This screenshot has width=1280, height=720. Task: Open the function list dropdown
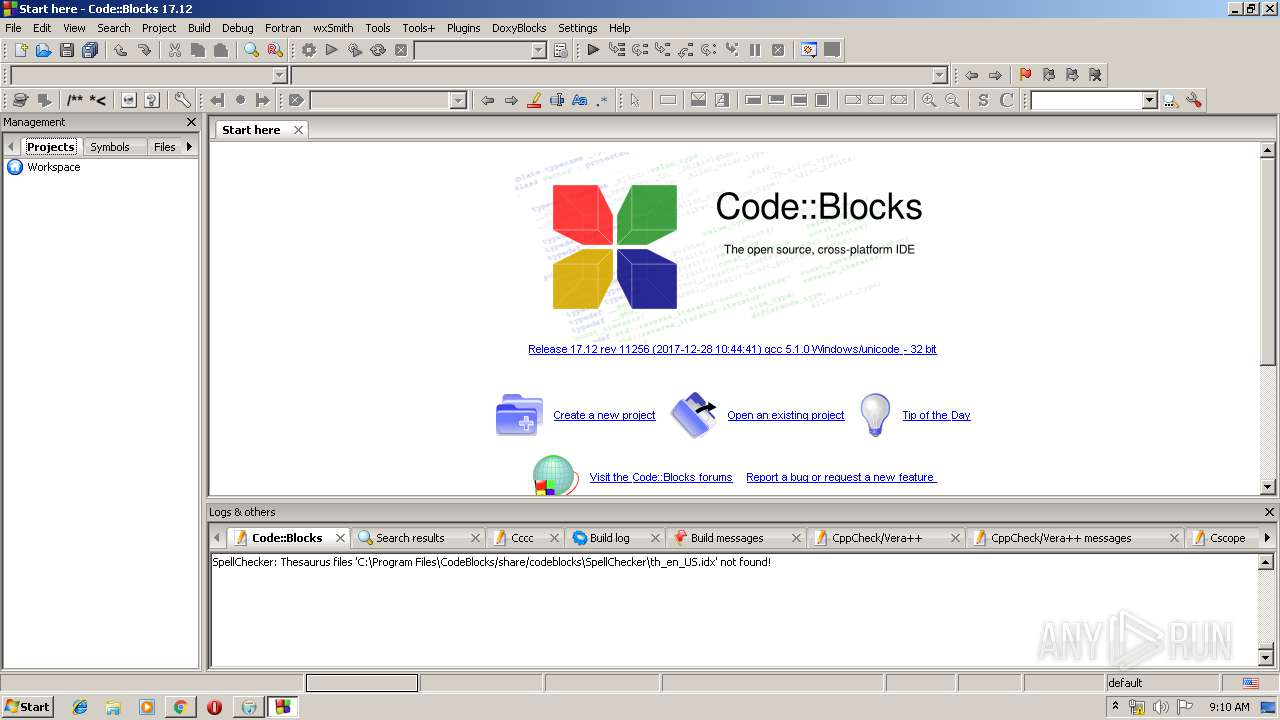(x=939, y=75)
